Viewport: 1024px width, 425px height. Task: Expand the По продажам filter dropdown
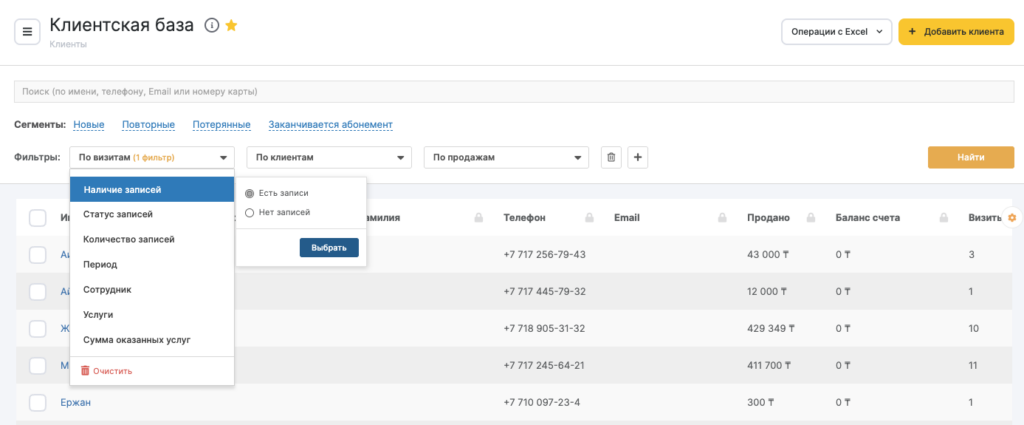pyautogui.click(x=506, y=158)
